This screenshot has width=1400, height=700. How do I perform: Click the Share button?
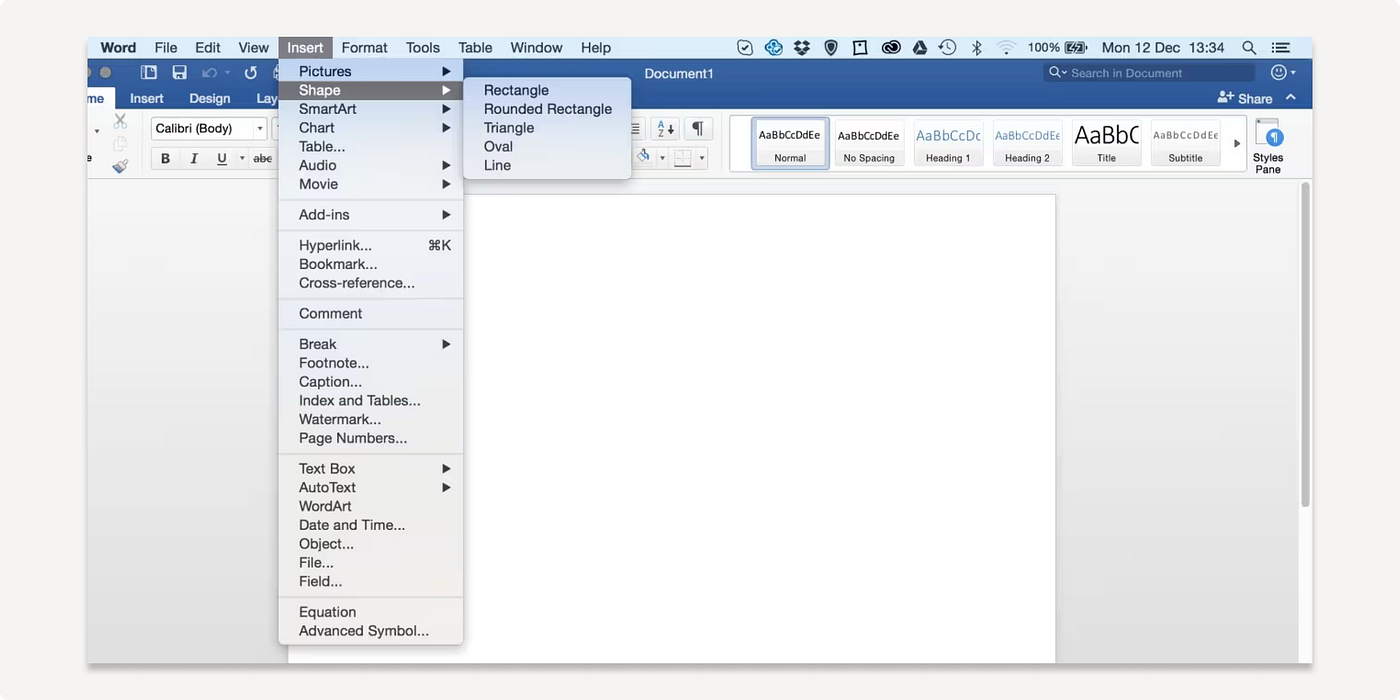tap(1245, 98)
